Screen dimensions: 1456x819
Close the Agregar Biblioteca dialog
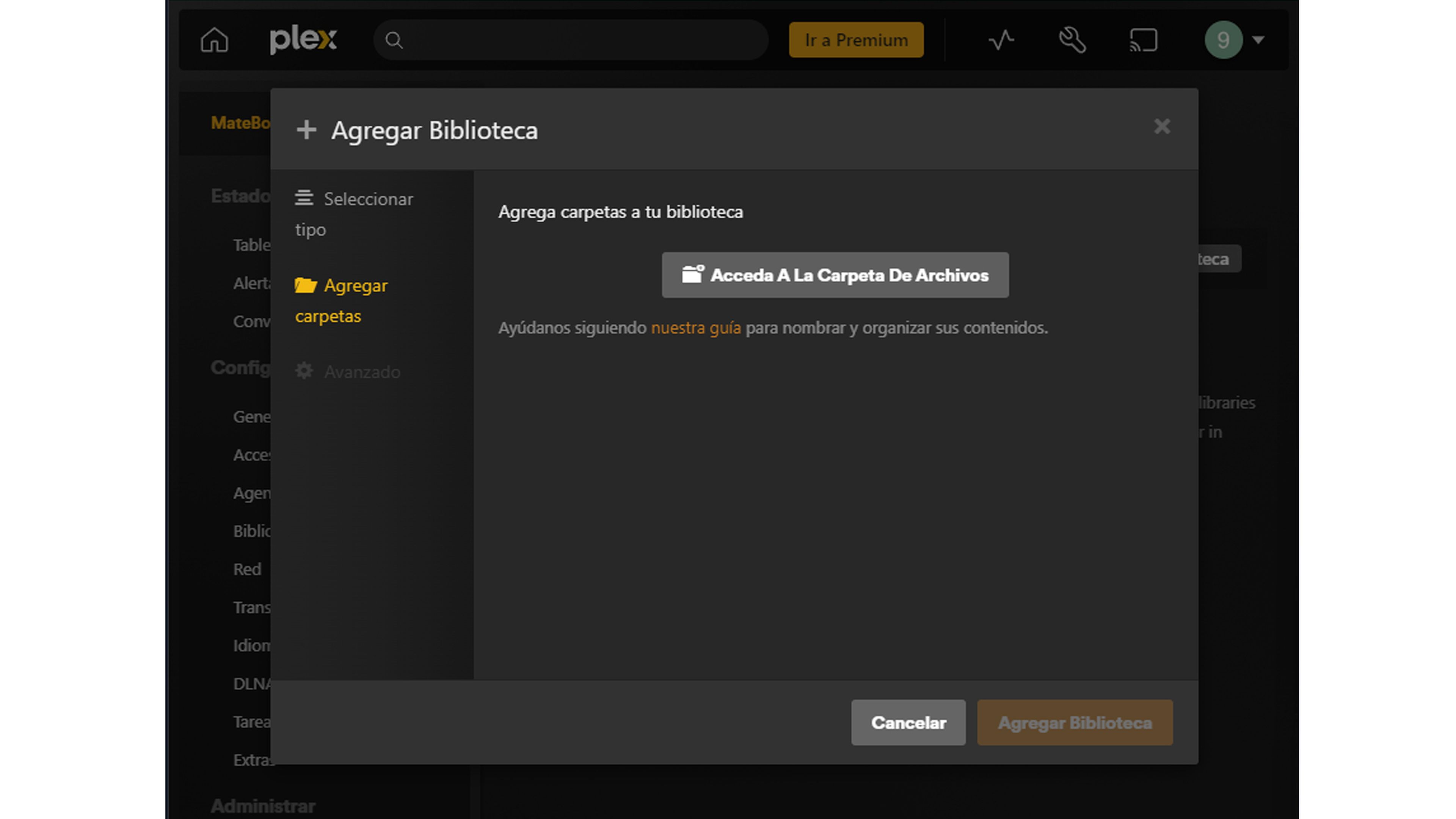tap(1162, 126)
